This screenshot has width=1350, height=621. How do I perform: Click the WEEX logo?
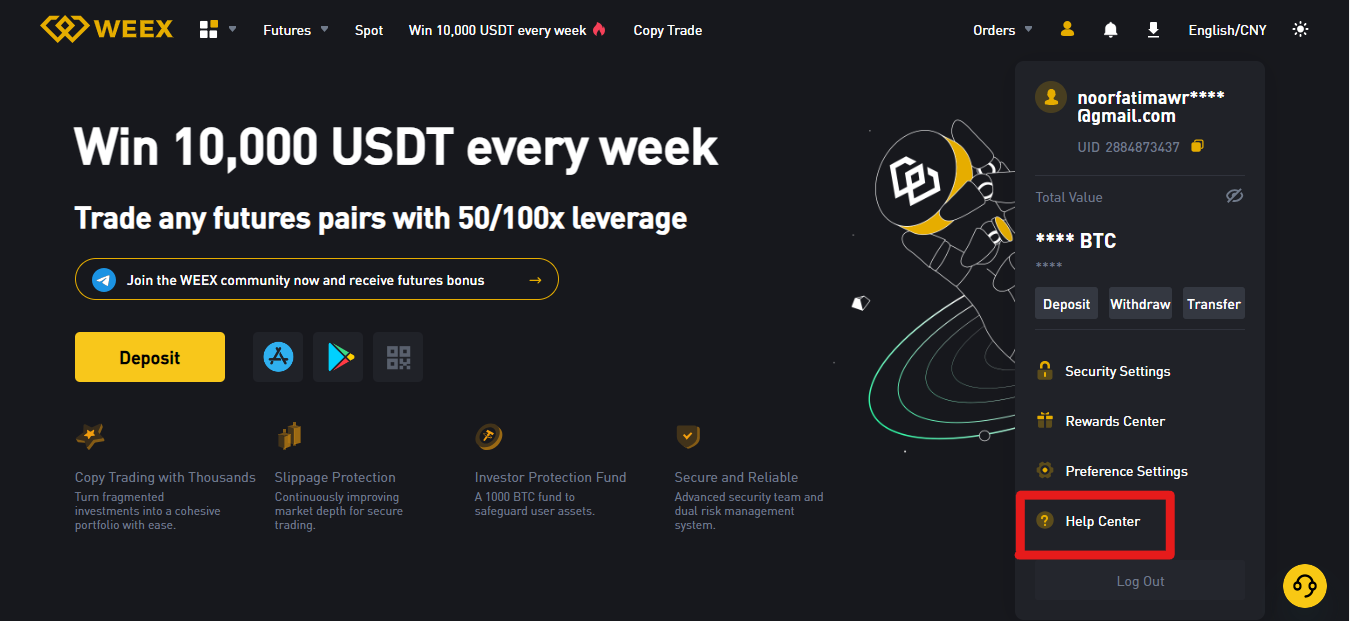107,29
